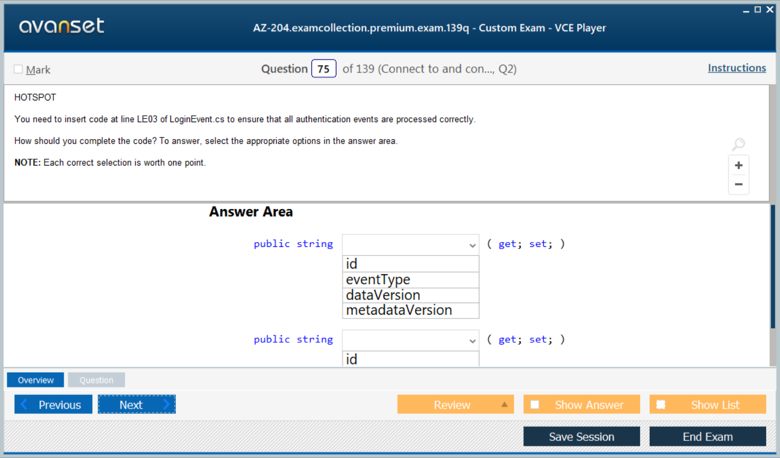Click the End Exam button

(x=707, y=437)
